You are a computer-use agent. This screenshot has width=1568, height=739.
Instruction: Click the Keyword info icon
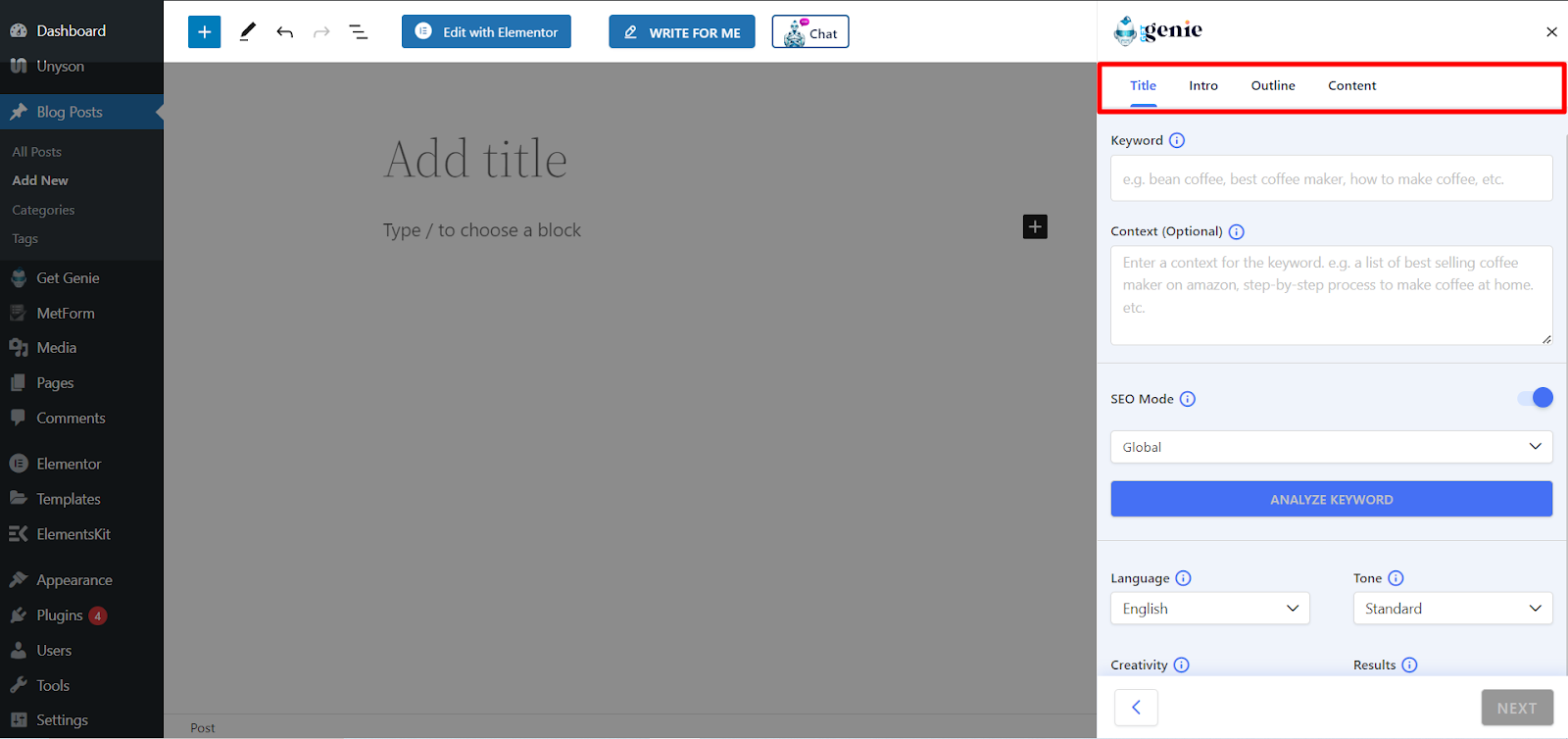coord(1177,140)
